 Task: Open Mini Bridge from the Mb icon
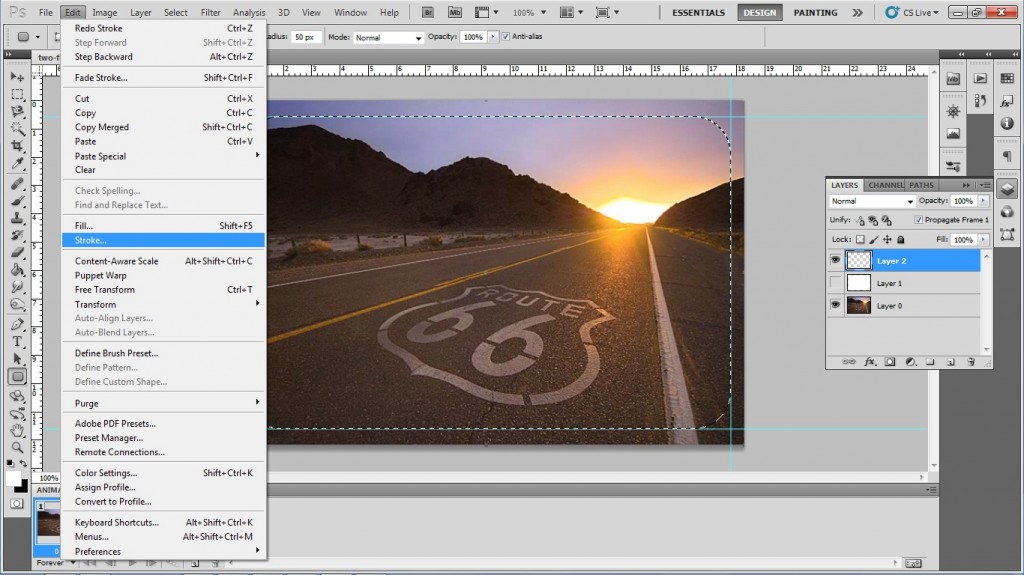tap(455, 12)
